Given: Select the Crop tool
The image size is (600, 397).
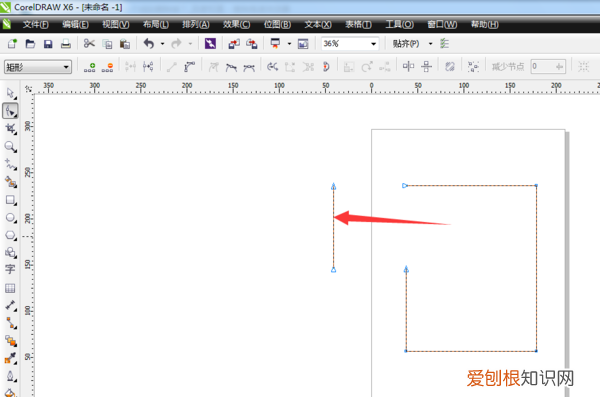Looking at the screenshot, I should [x=10, y=129].
